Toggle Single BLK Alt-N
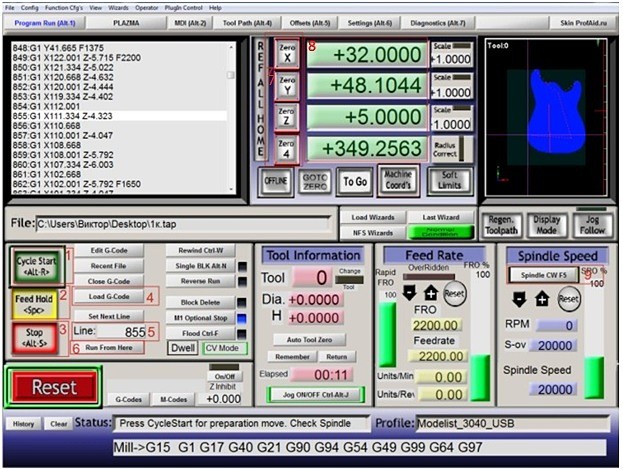 coord(201,266)
